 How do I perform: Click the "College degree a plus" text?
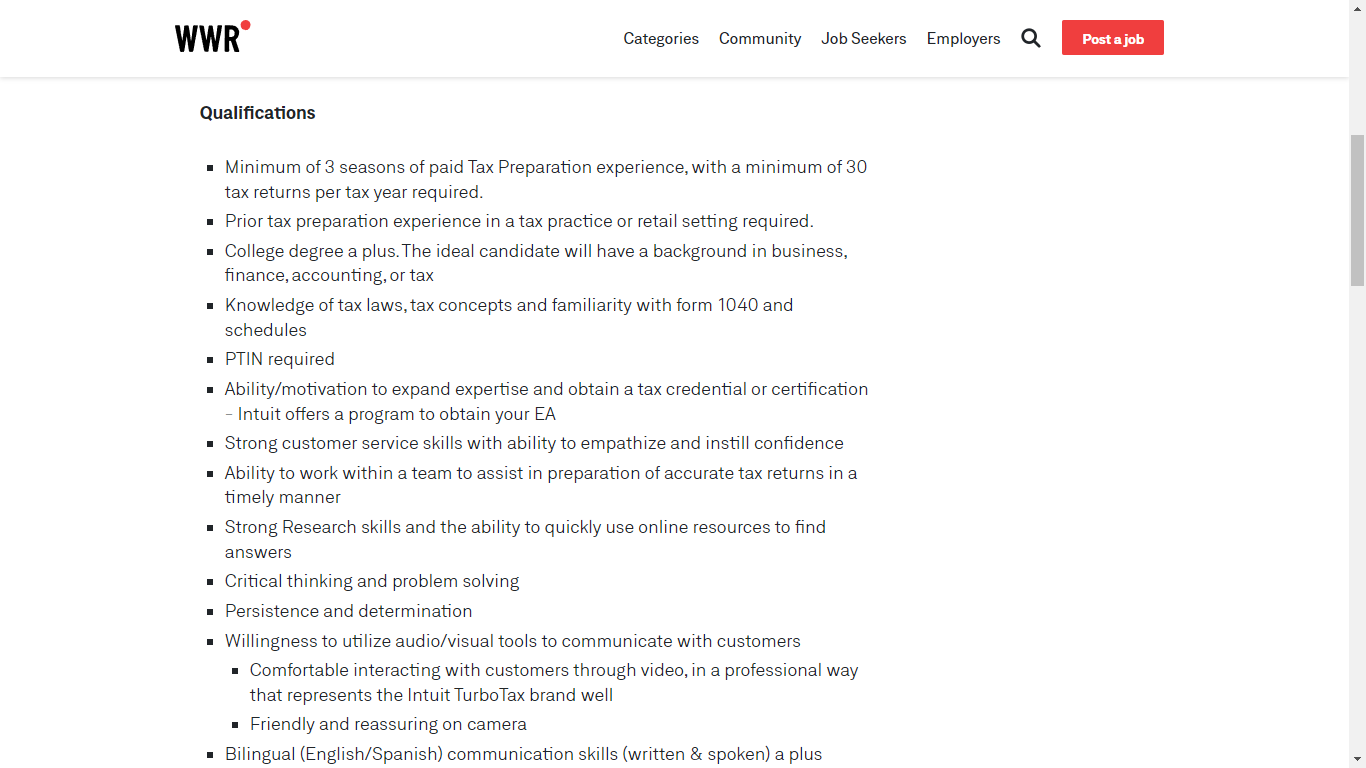311,251
